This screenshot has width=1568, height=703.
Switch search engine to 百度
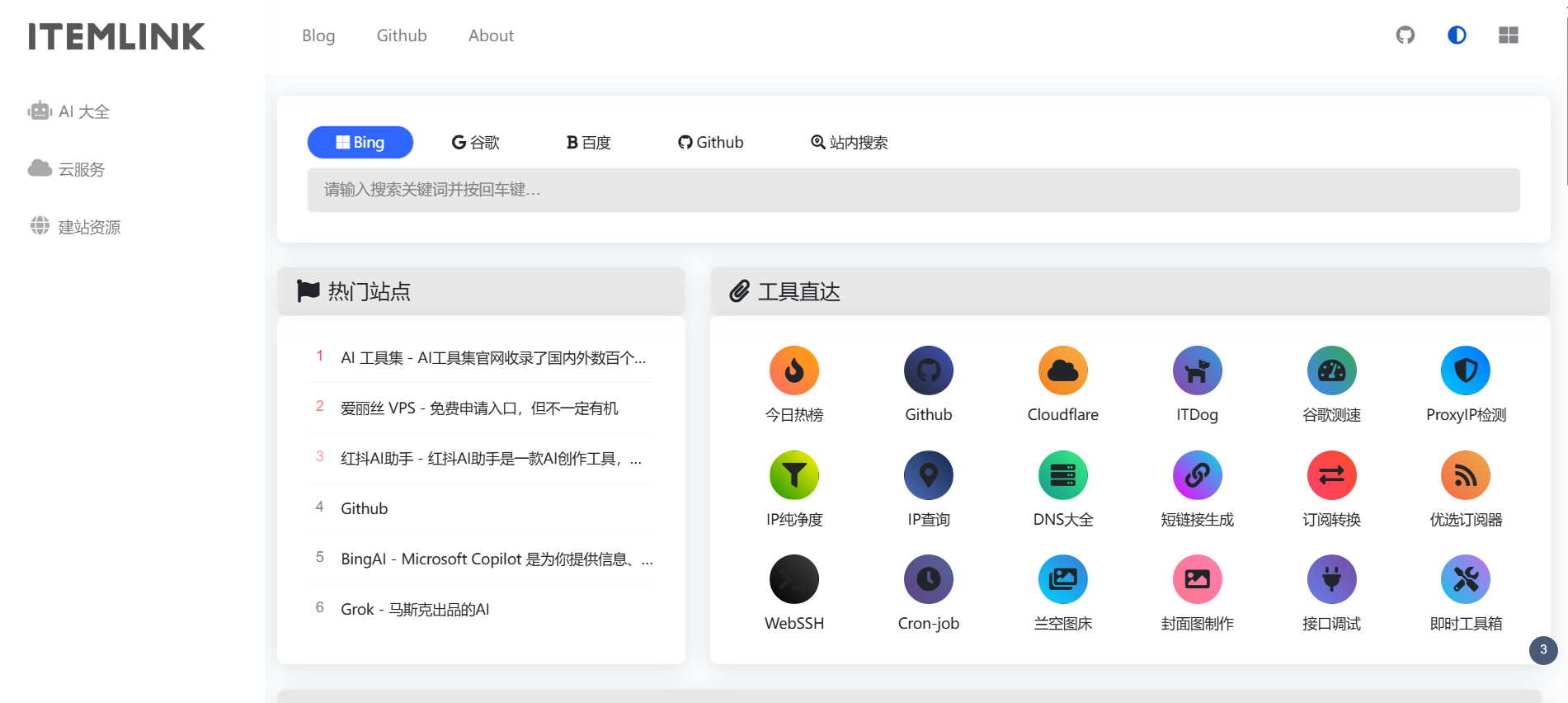(x=589, y=142)
